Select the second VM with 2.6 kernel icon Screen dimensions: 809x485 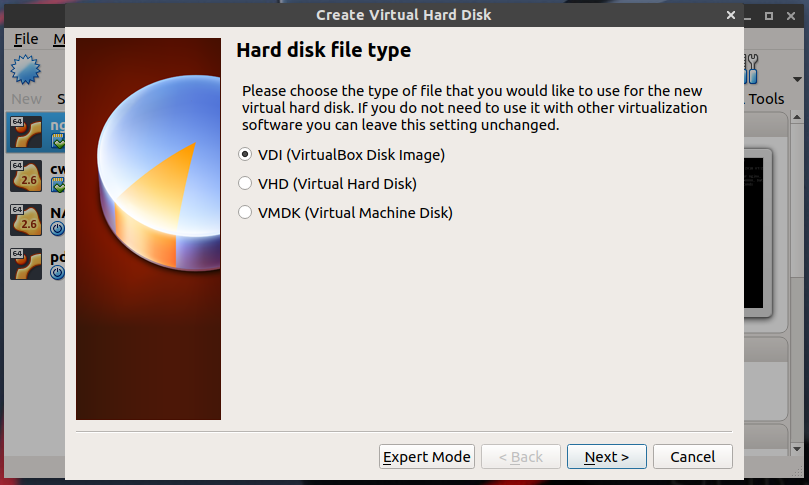(x=24, y=176)
